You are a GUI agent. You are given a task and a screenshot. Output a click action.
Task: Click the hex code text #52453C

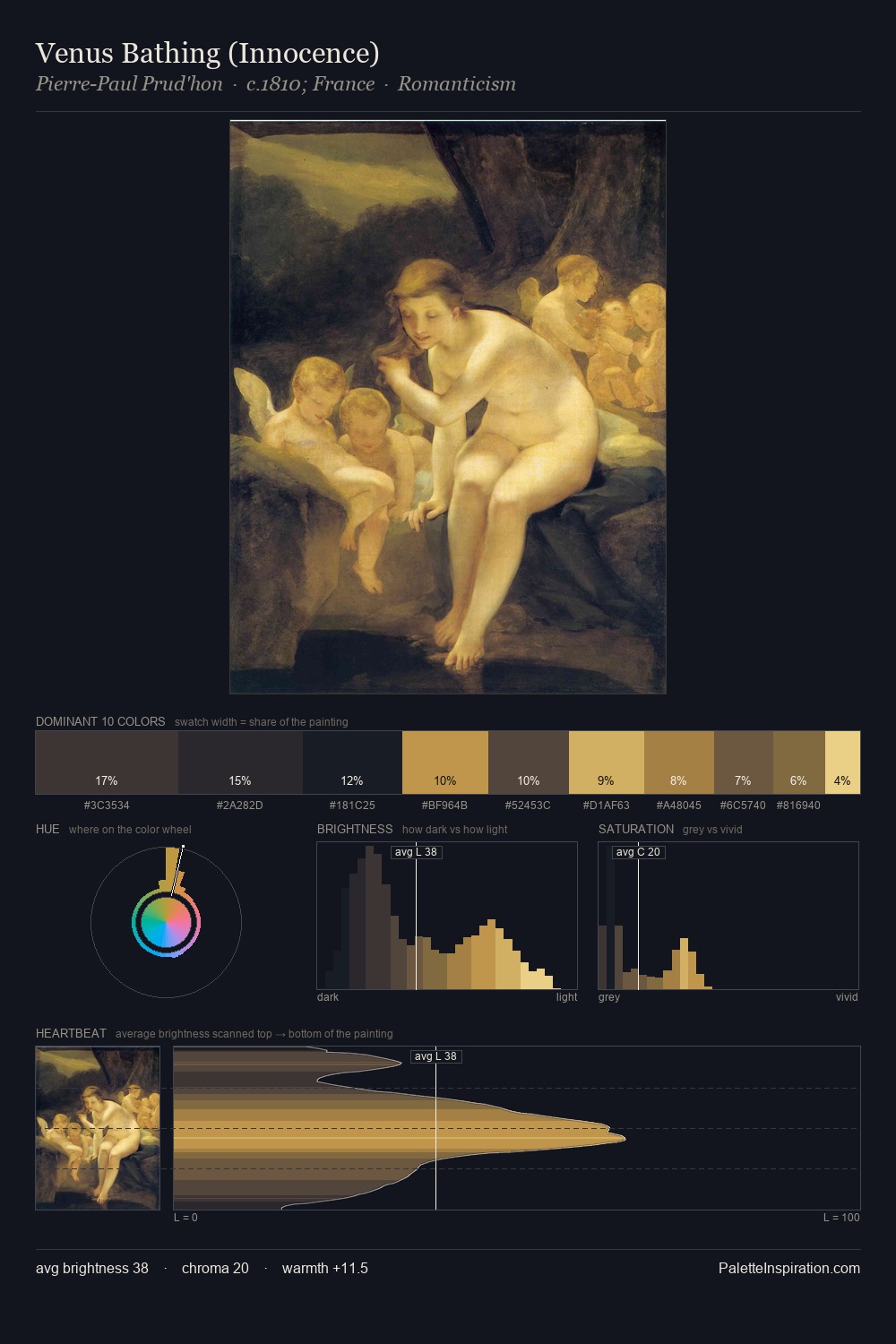point(528,806)
